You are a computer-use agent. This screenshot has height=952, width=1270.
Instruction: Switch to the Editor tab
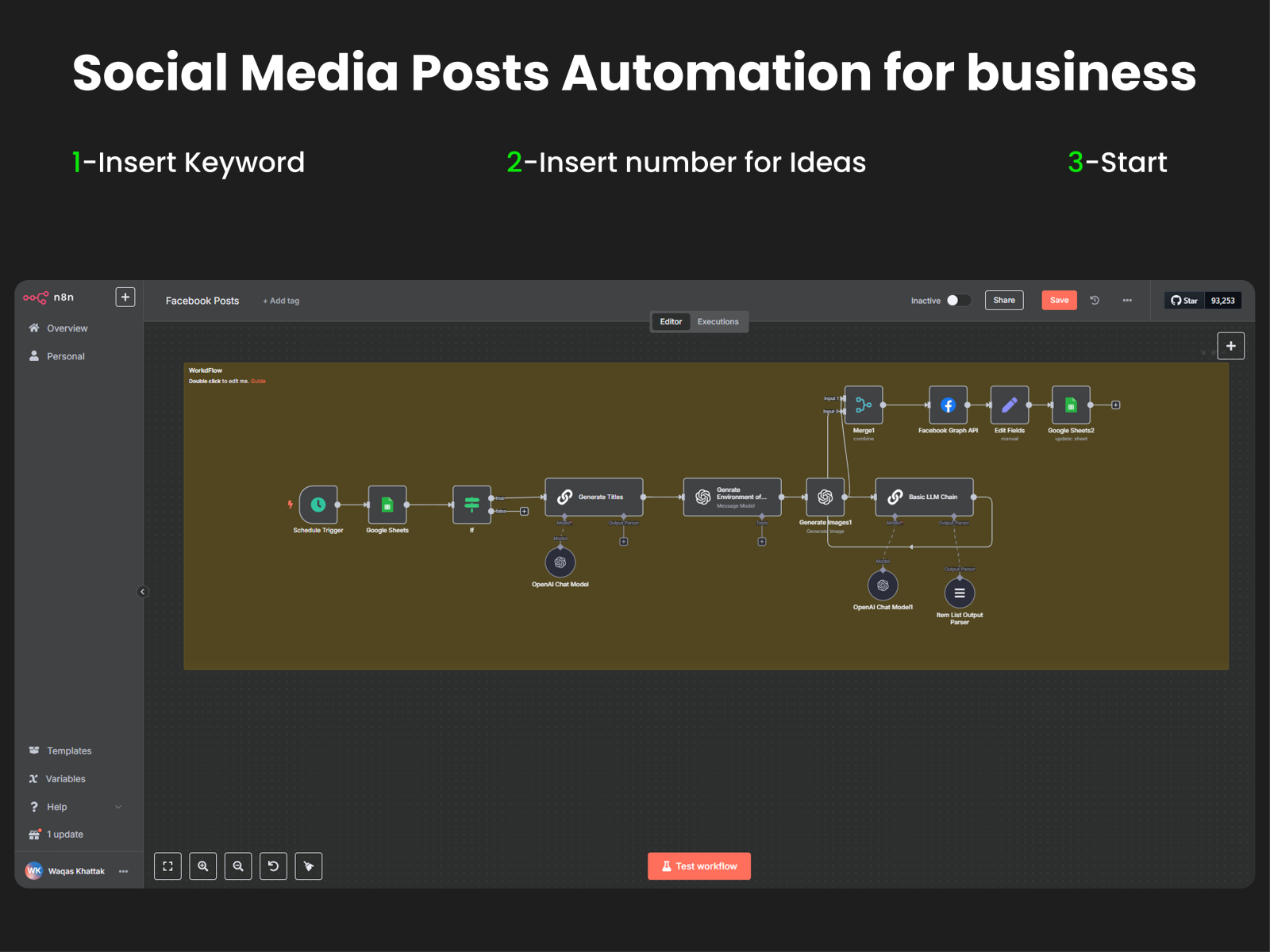[x=671, y=321]
